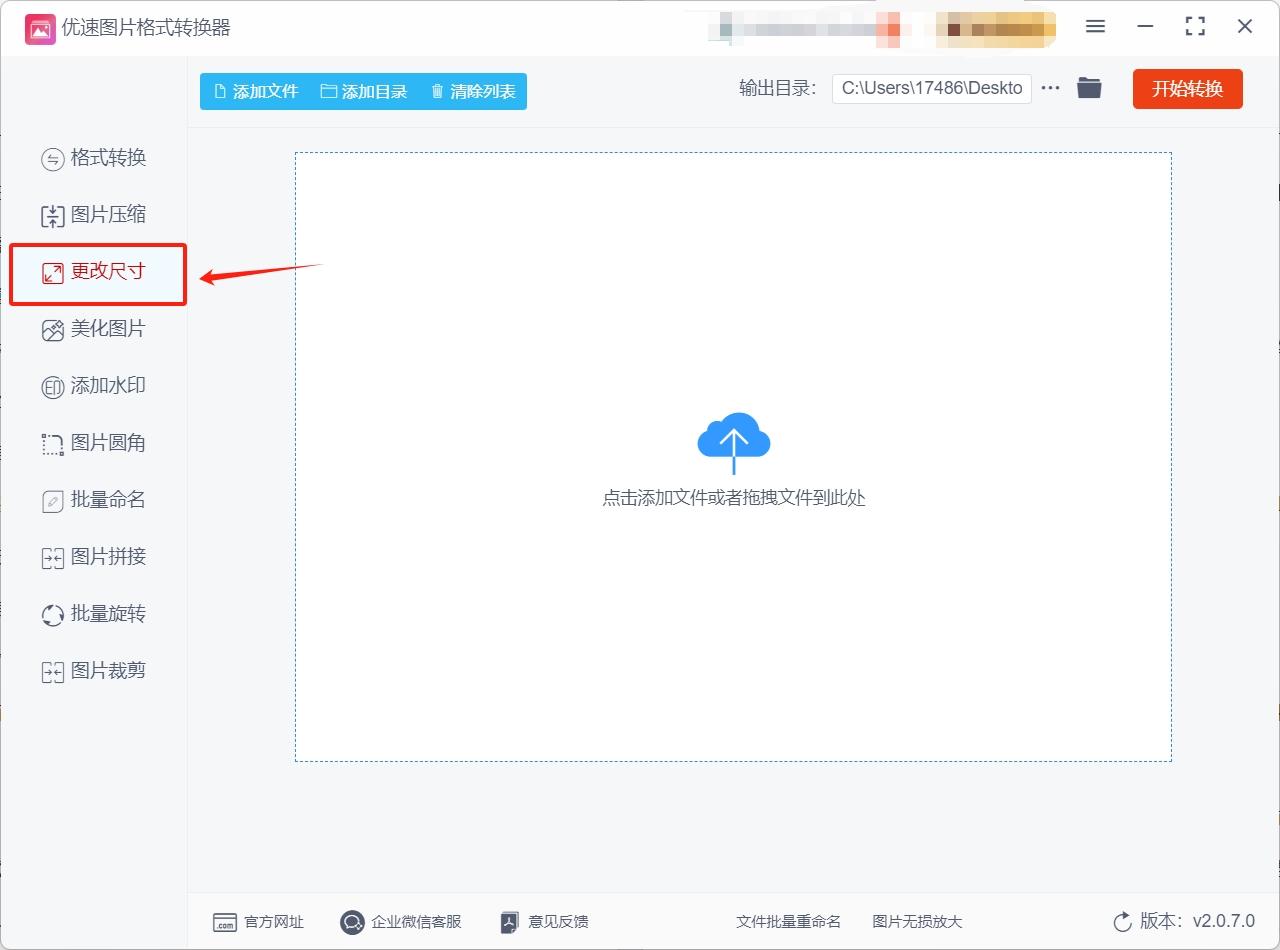Open the 添加水印 add watermark section
This screenshot has width=1280, height=950.
pyautogui.click(x=94, y=386)
